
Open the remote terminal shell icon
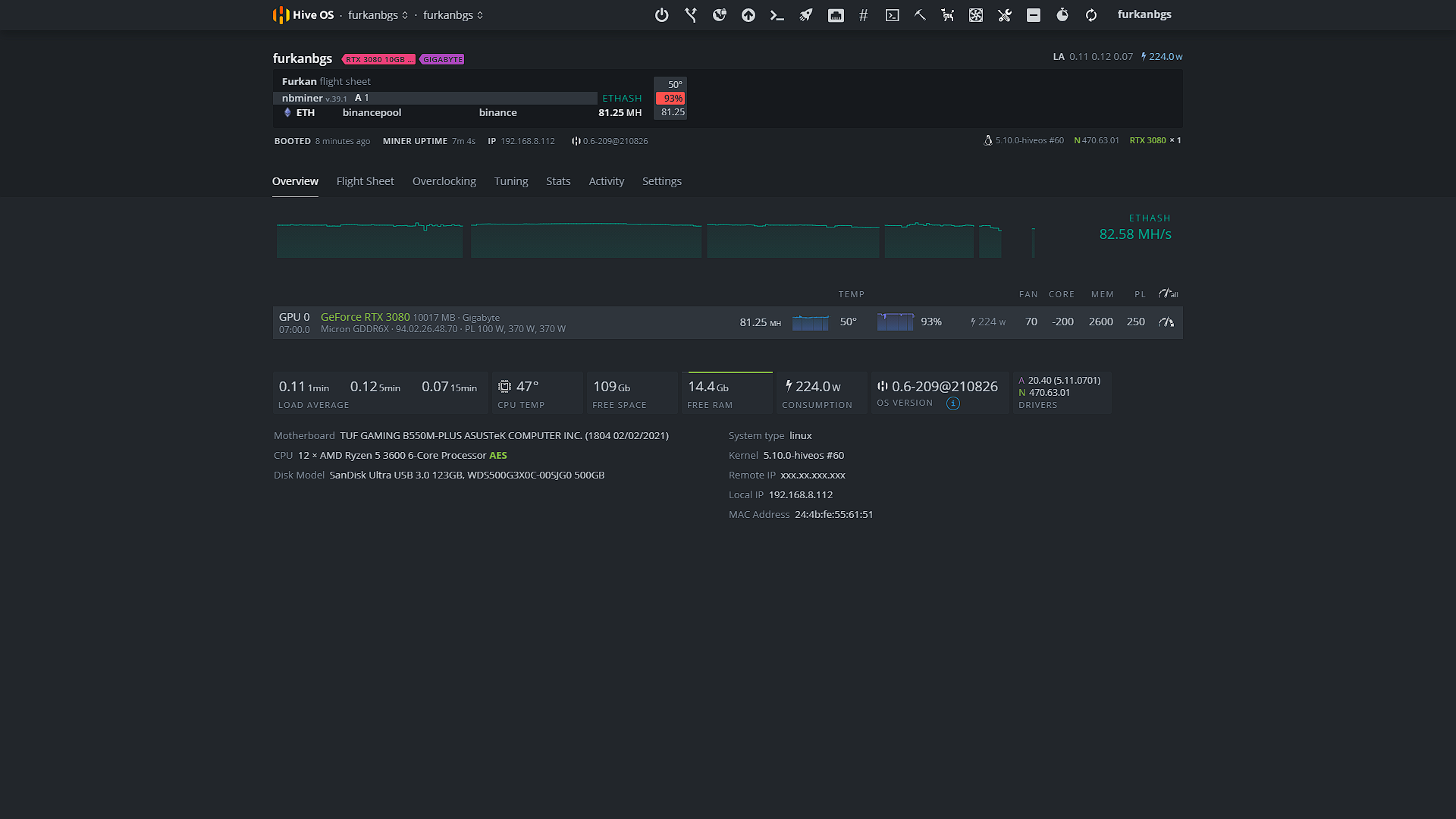pos(893,15)
